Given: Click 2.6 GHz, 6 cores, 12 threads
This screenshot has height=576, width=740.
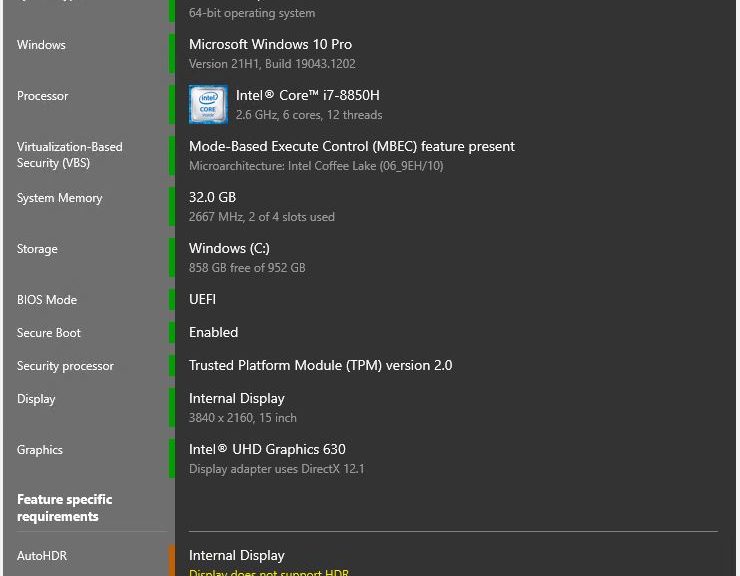Looking at the screenshot, I should tap(309, 115).
